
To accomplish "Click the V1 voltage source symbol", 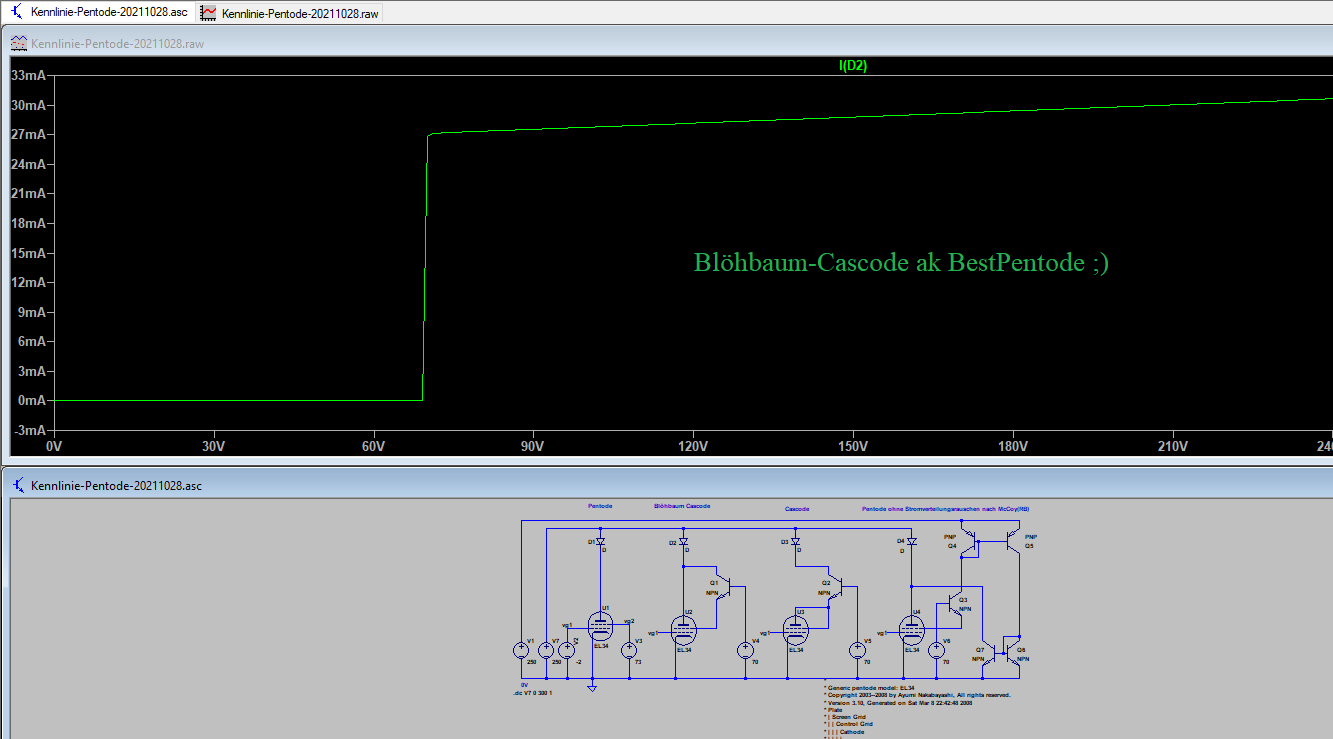I will [x=520, y=650].
